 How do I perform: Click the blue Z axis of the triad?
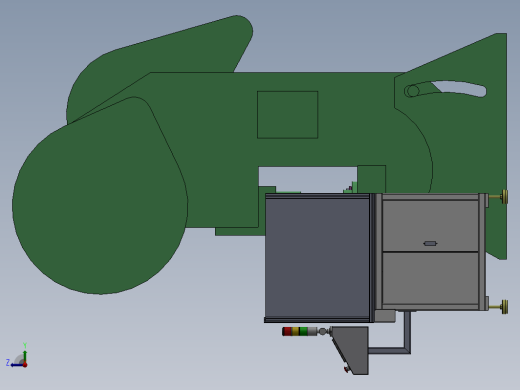pyautogui.click(x=17, y=365)
